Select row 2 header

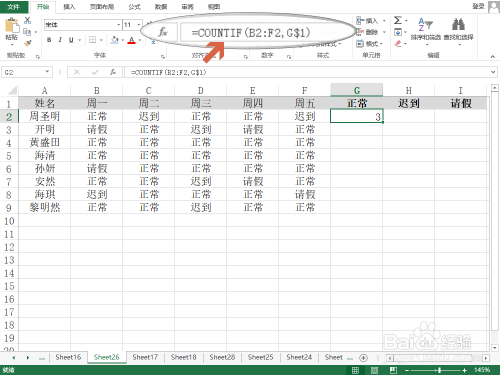point(9,117)
